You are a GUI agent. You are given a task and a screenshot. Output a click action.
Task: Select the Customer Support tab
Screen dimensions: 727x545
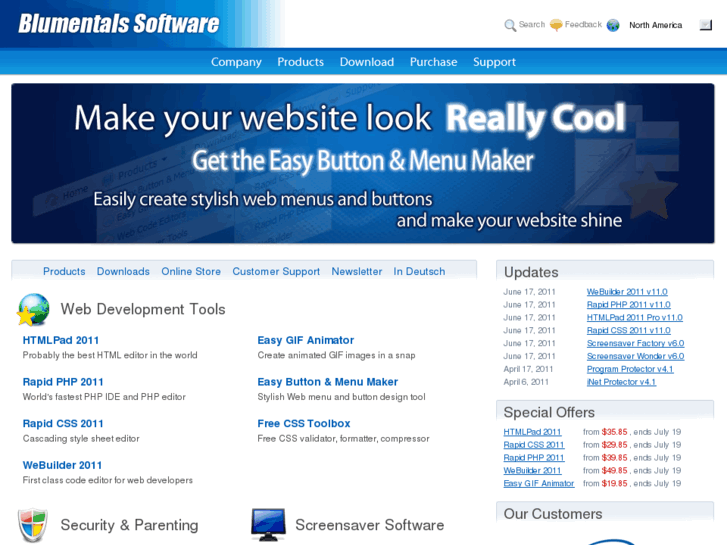[x=276, y=271]
